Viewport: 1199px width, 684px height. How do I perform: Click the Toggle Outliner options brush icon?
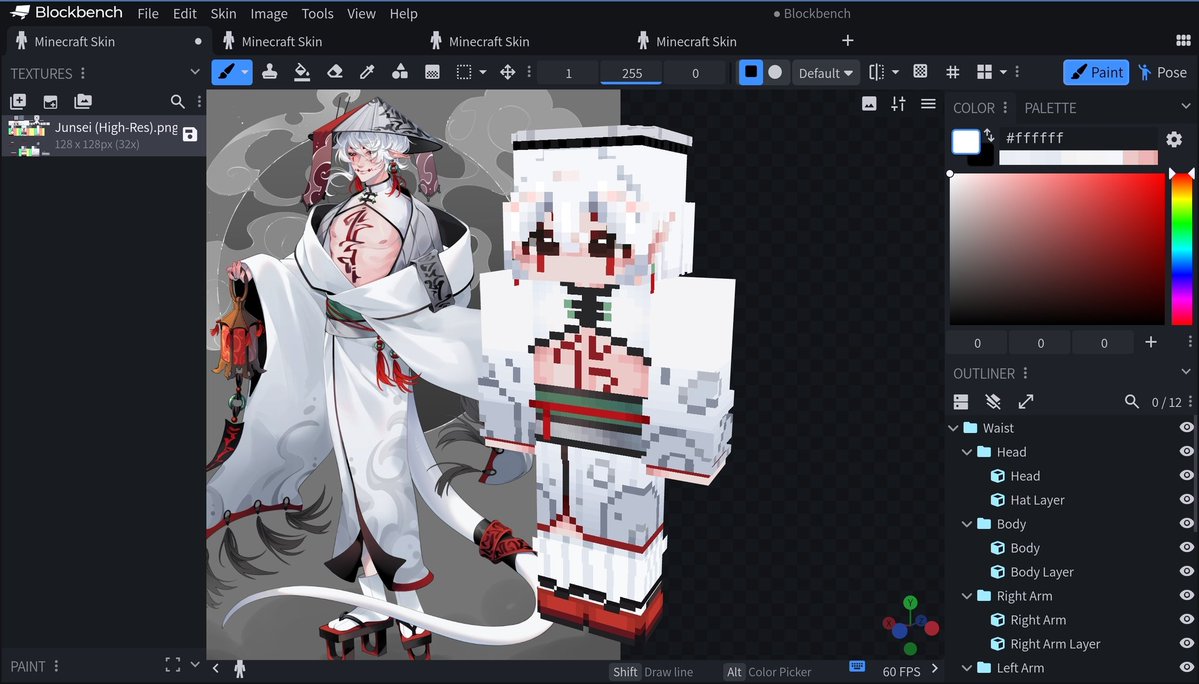click(x=993, y=402)
